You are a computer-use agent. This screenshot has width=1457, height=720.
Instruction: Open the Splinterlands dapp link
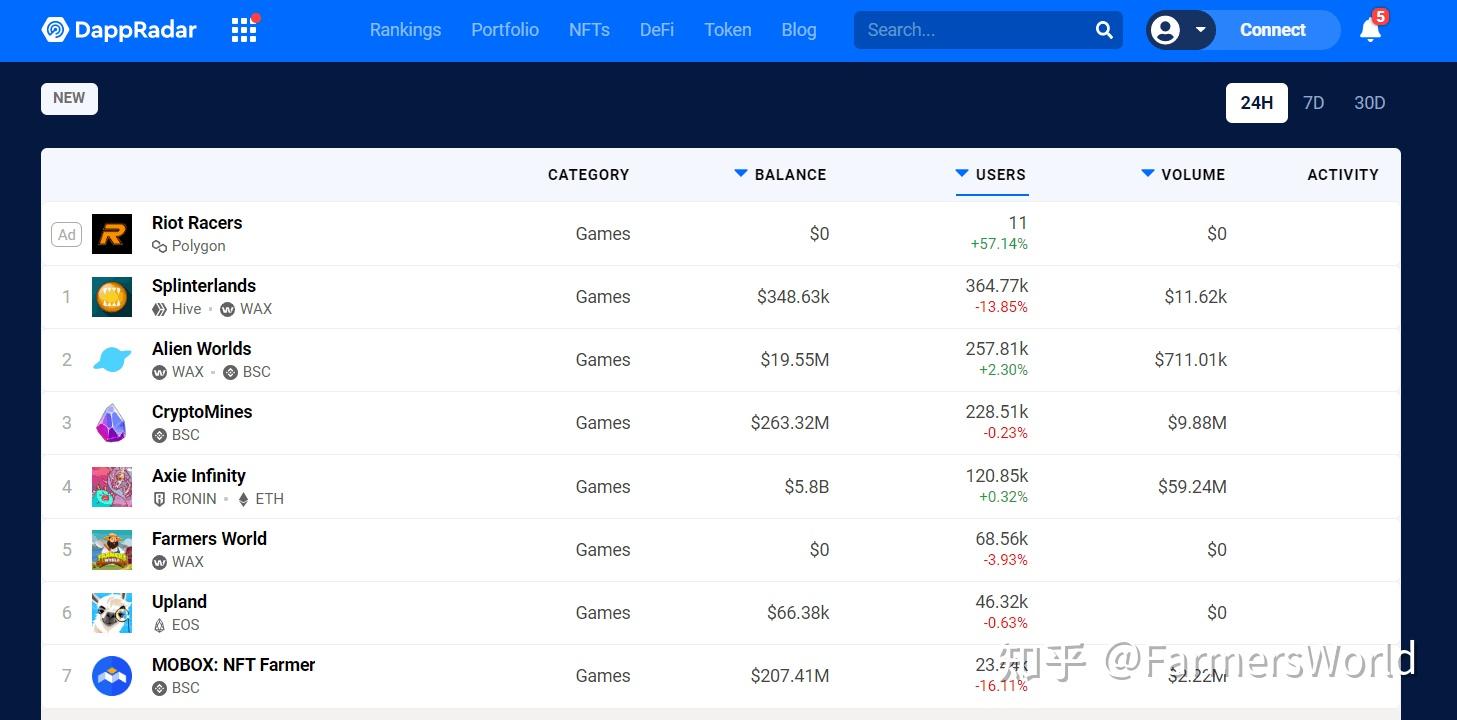204,286
